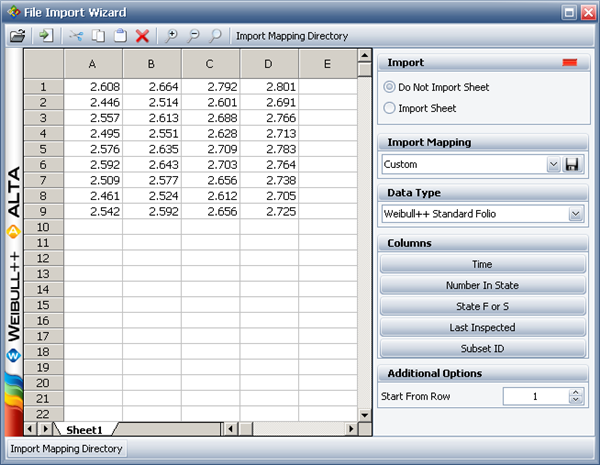Click Import Mapping Directory in the toolbar
The width and height of the screenshot is (600, 465).
291,36
